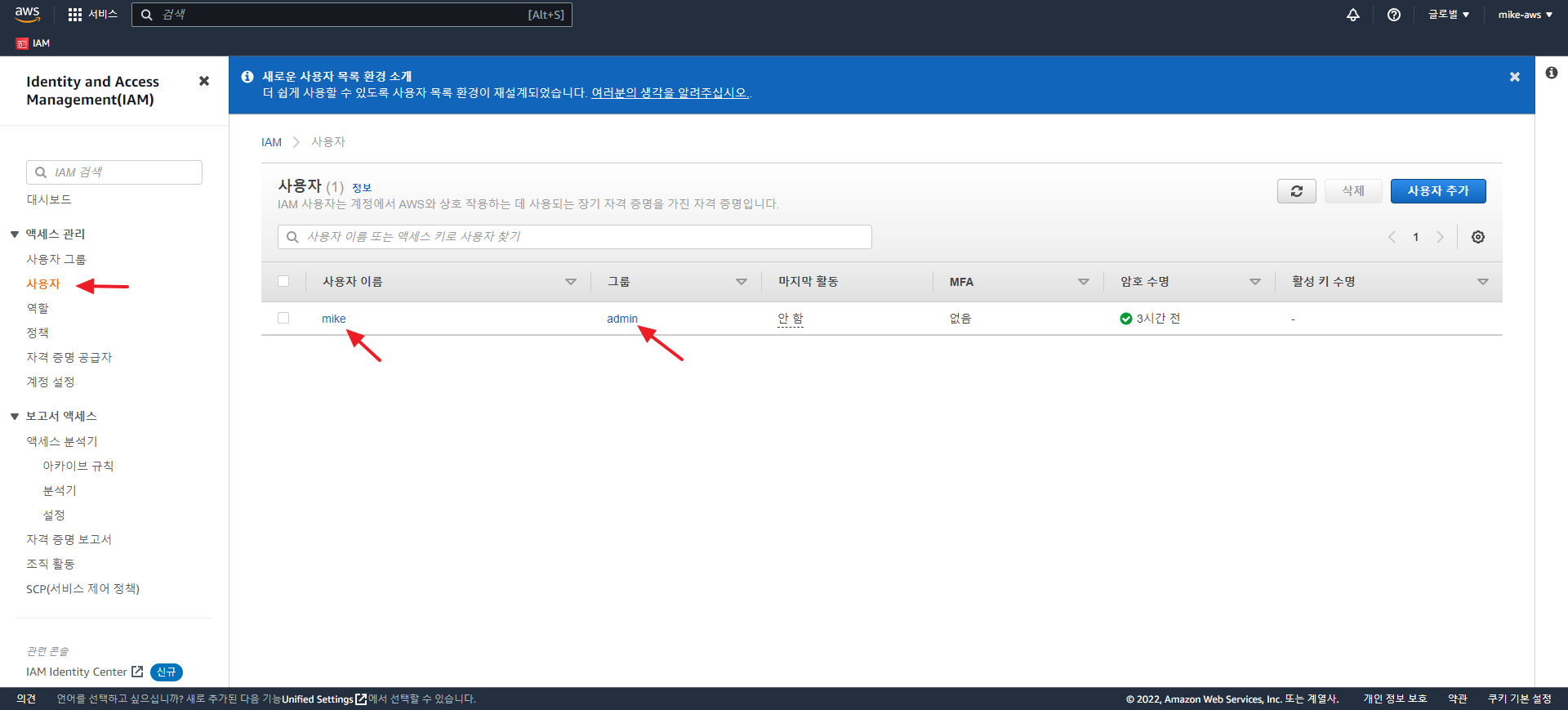Select 사용자 in sidebar
The width and height of the screenshot is (1568, 710).
tap(43, 284)
